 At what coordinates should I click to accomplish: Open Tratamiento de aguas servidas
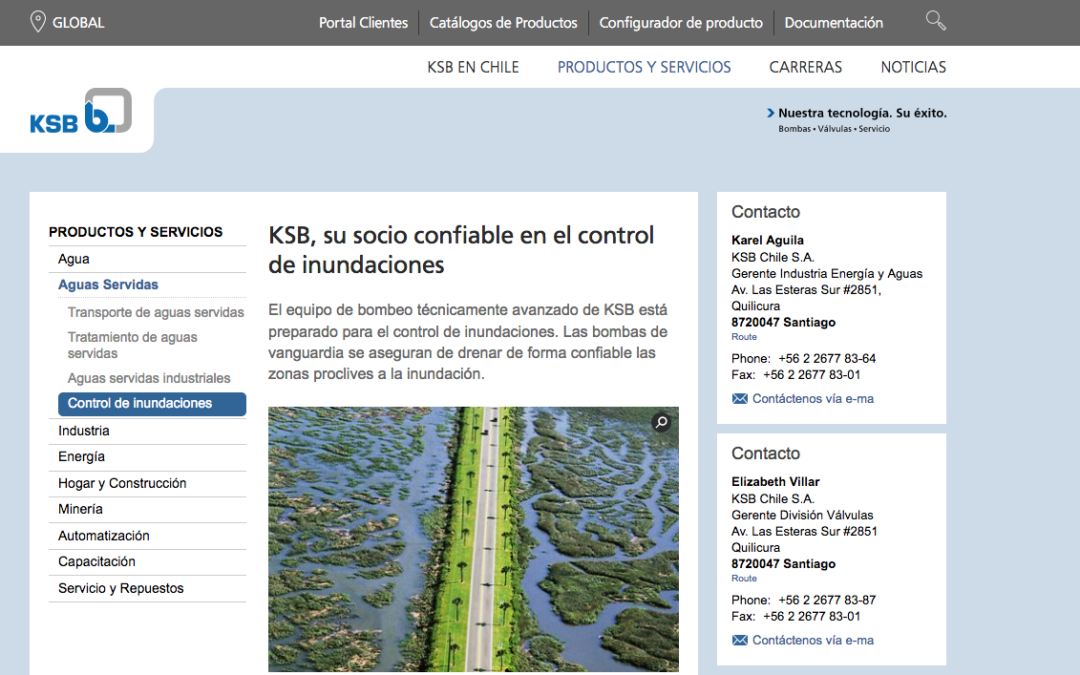tap(132, 345)
